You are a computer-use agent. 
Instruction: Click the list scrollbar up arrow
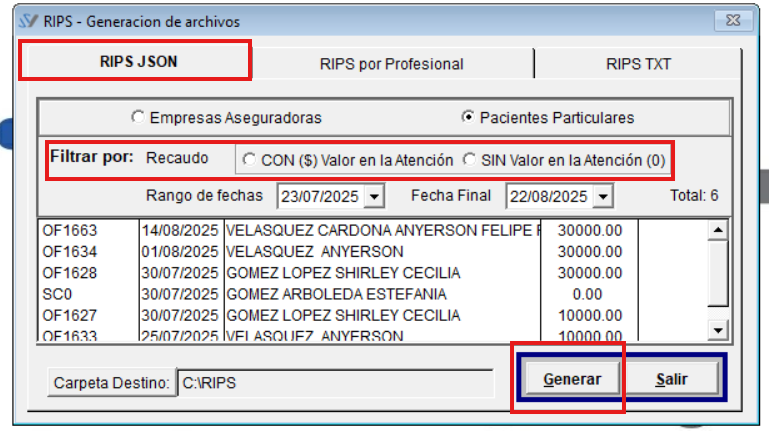pyautogui.click(x=717, y=230)
